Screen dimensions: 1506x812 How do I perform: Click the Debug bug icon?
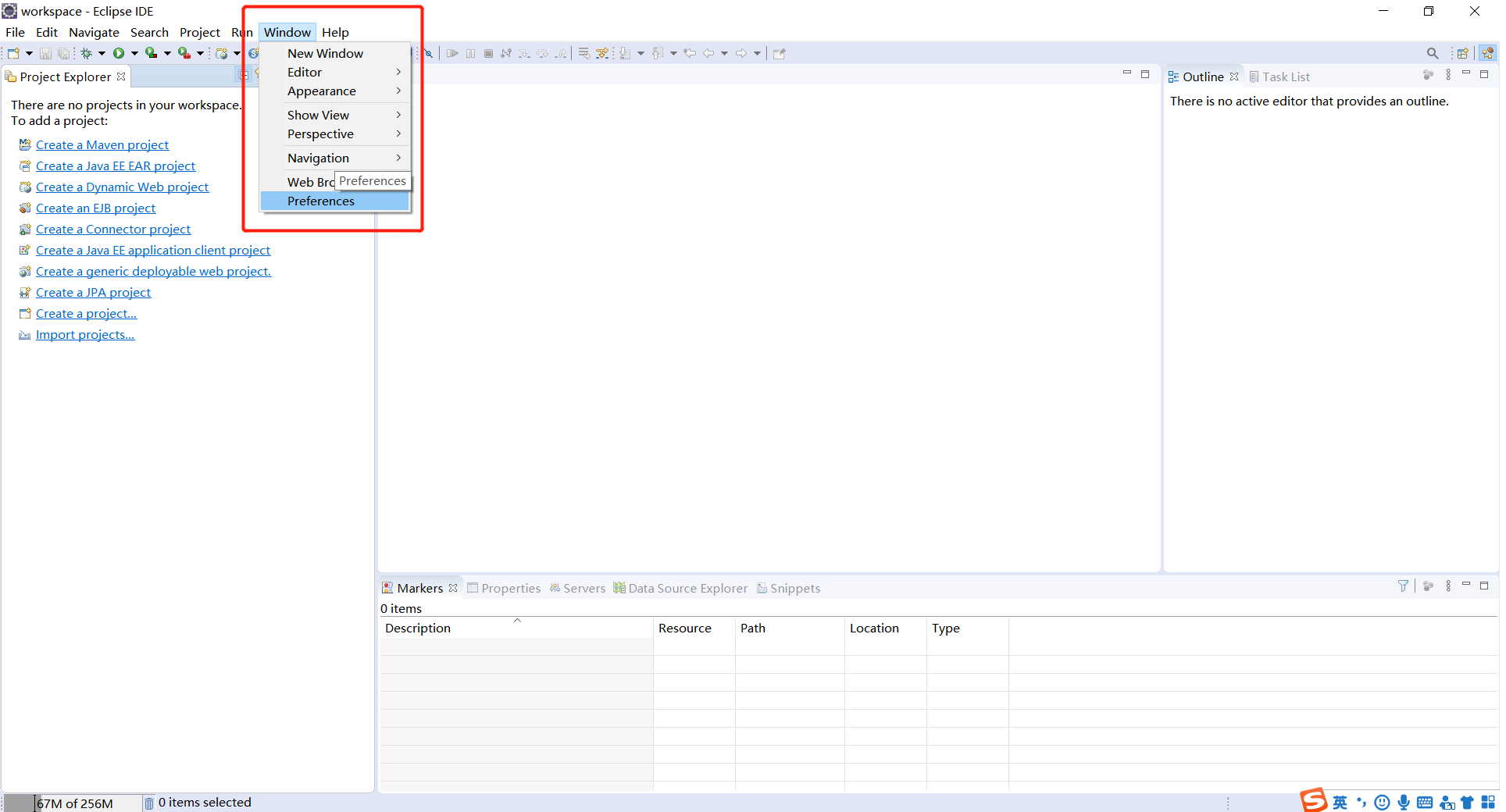point(87,53)
